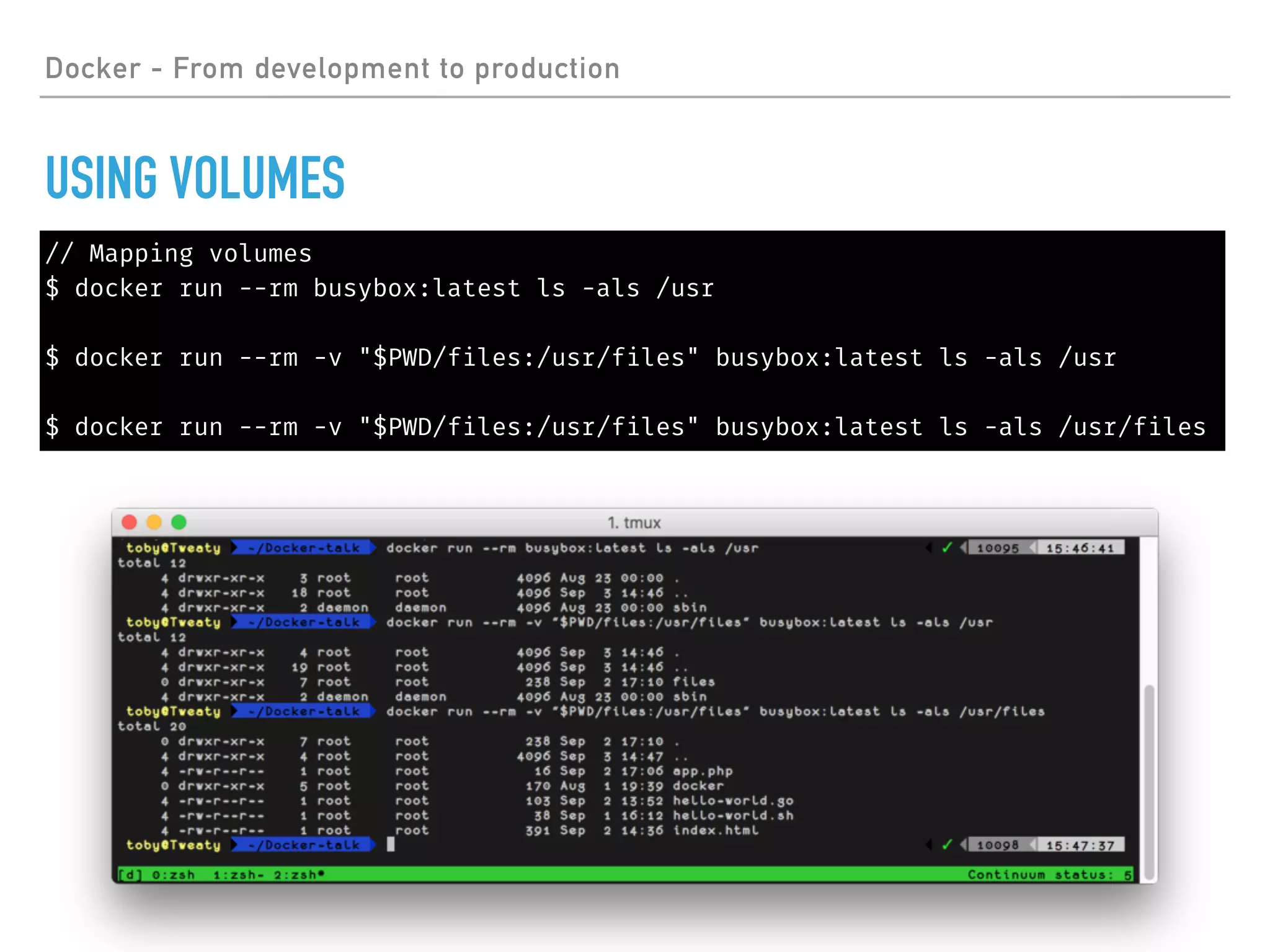Click the 'docker' directory entry
This screenshot has height=952, width=1270.
(x=698, y=786)
